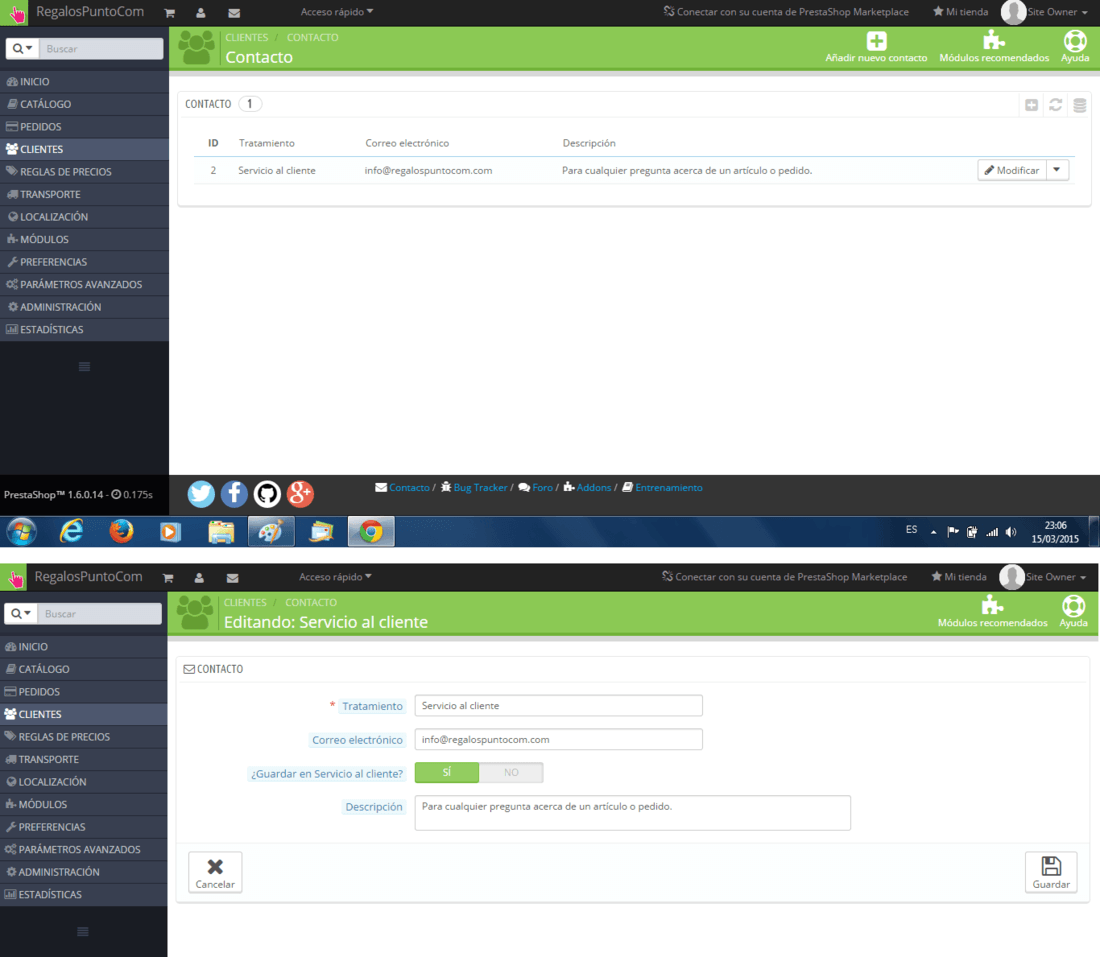
Task: Open the Foro footer link
Action: [x=536, y=488]
